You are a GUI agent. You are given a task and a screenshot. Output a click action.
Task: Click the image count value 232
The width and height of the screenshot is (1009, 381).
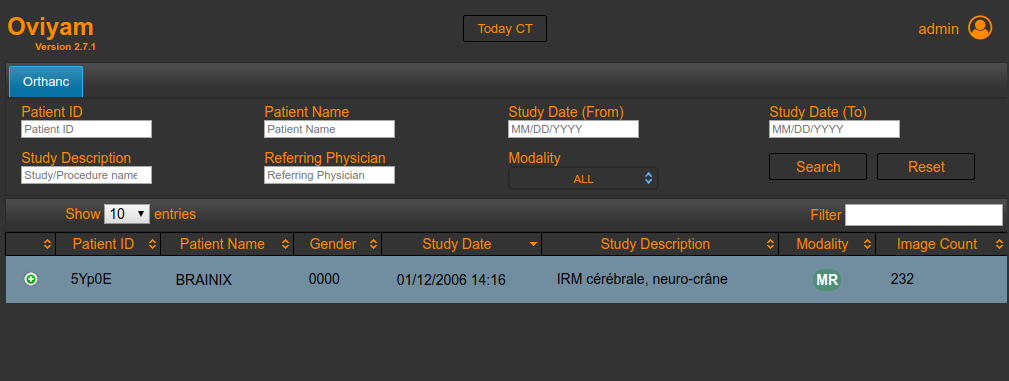coord(902,279)
